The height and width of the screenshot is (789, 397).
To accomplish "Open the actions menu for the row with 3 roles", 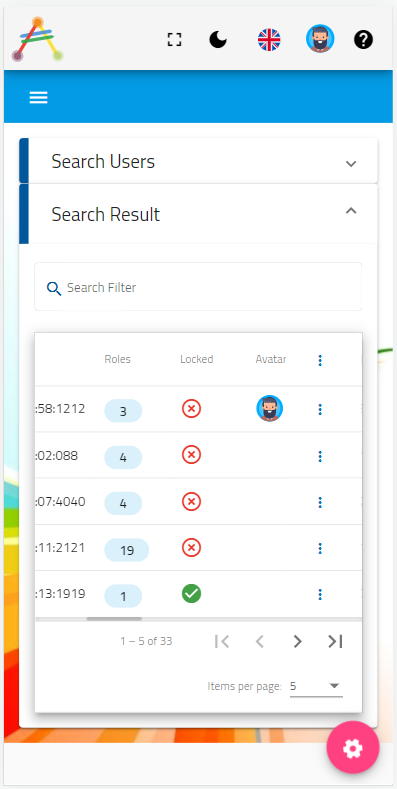I will click(320, 410).
